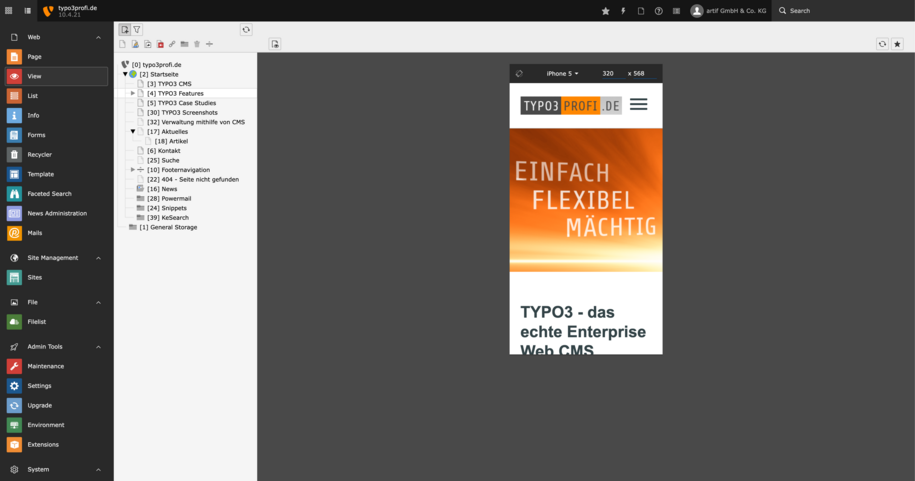Click the page tree filter funnel icon
The width and height of the screenshot is (915, 481).
pos(137,29)
